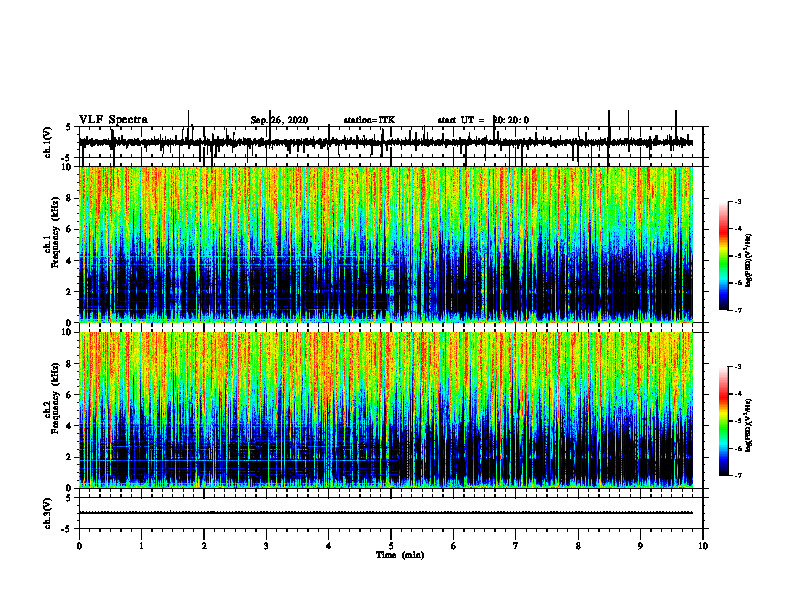
Task: Click the 'Sep. 26, 2020' date label
Action: 279,120
